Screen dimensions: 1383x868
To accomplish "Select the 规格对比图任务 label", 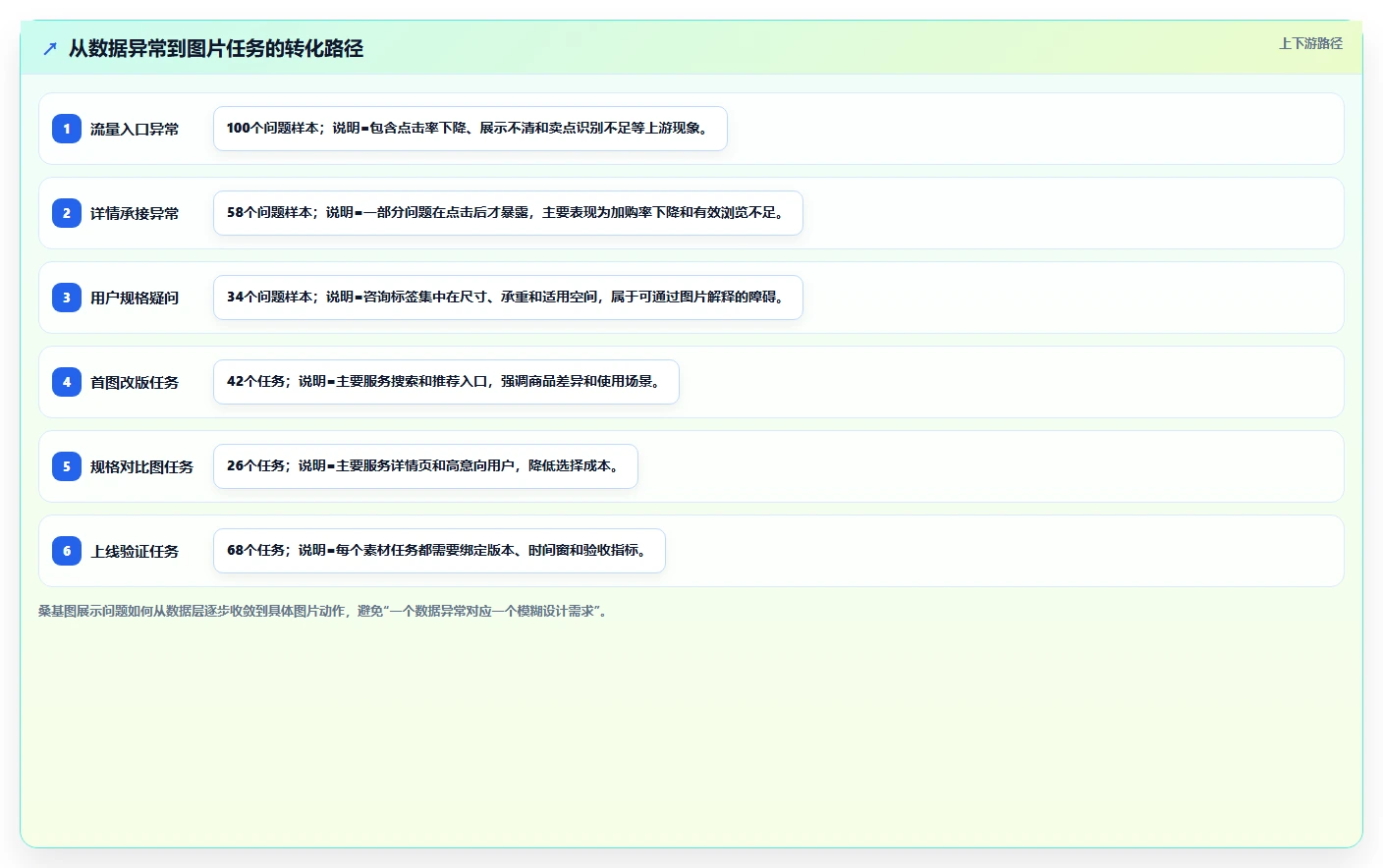I will tap(141, 466).
